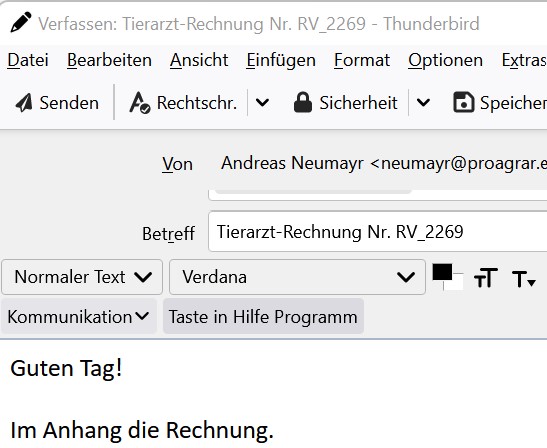547x448 pixels.
Task: Click the Senden paper plane icon
Action: 24,103
